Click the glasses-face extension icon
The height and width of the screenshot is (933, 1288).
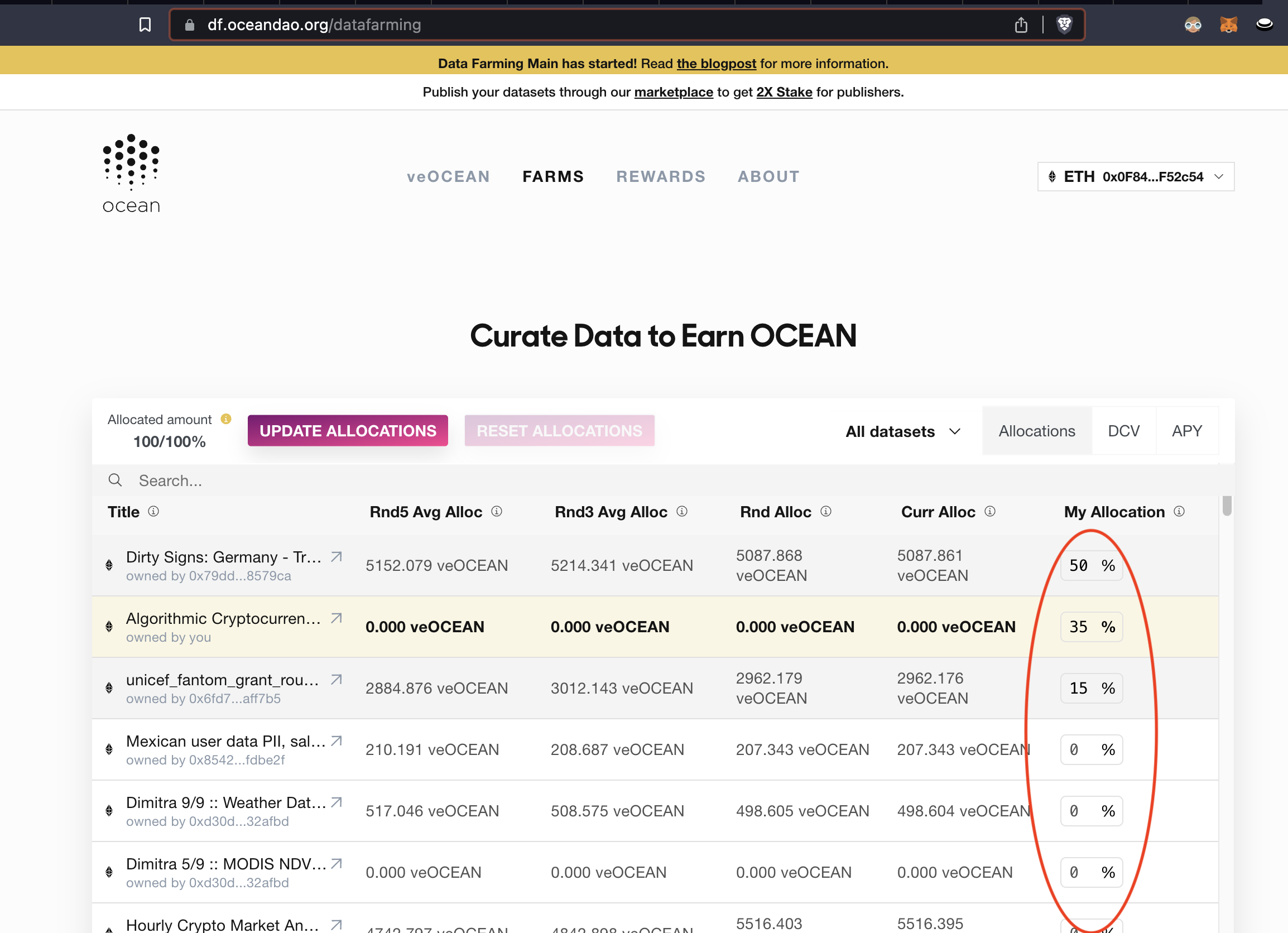(1193, 25)
